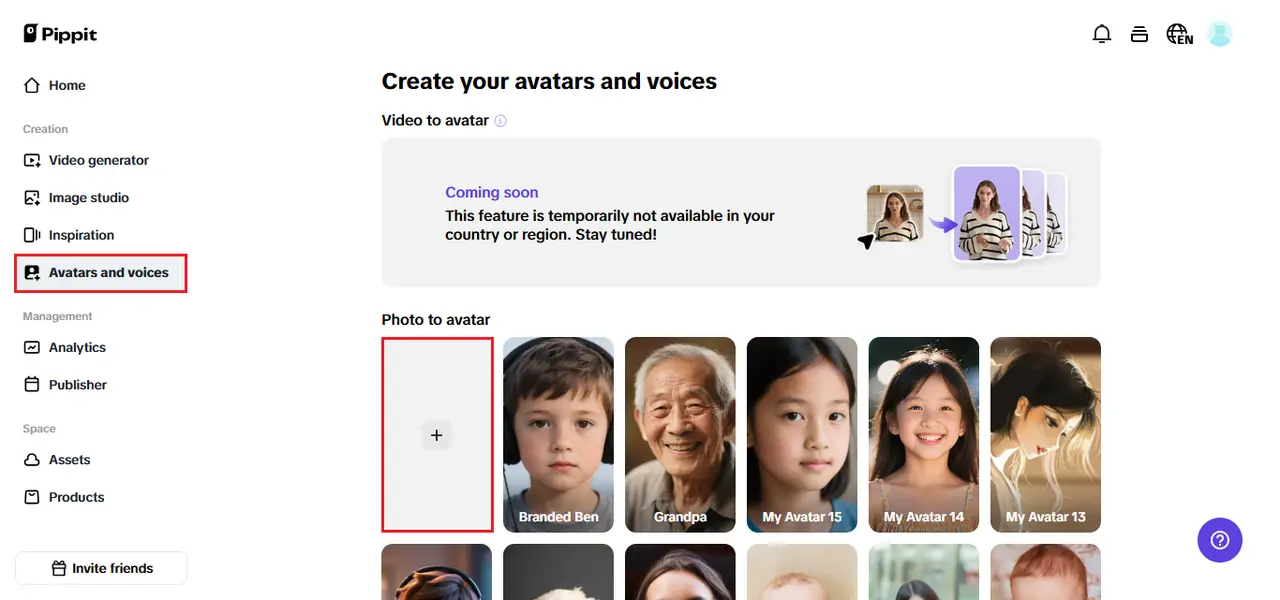1280x600 pixels.
Task: Select the Branded Ben avatar
Action: tap(558, 434)
